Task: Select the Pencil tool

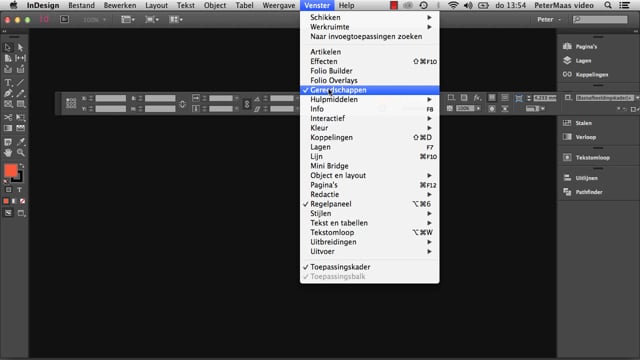Action: point(20,93)
